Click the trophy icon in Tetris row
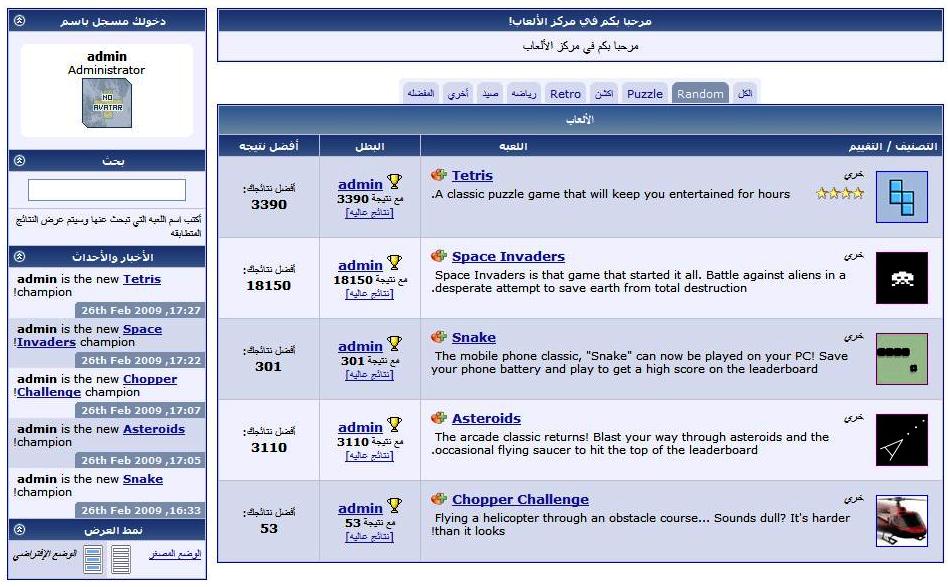 (394, 182)
